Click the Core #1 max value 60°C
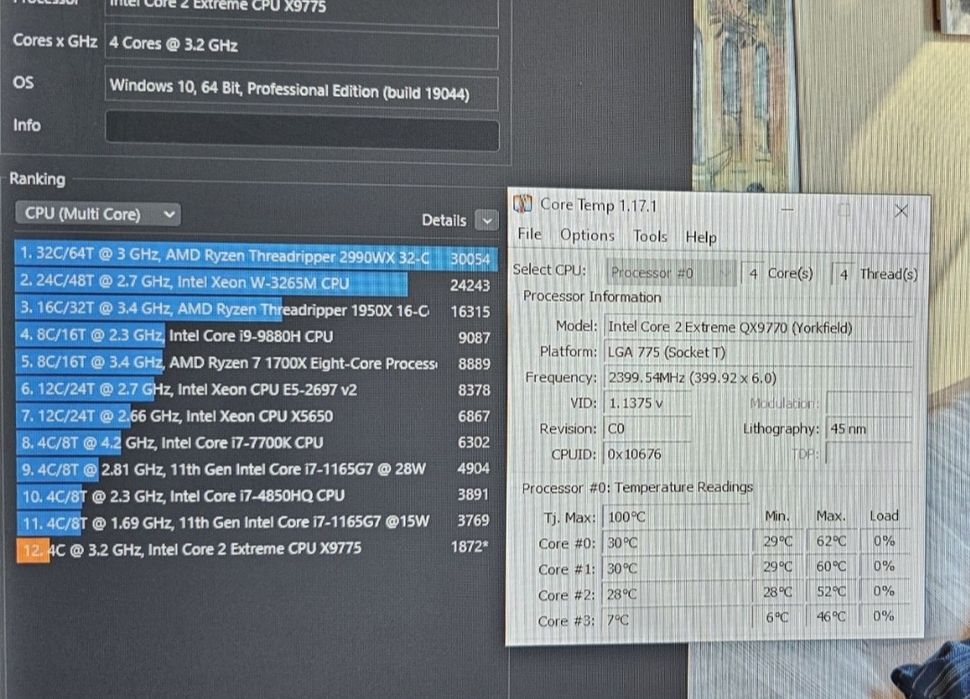The image size is (970, 699). (830, 567)
